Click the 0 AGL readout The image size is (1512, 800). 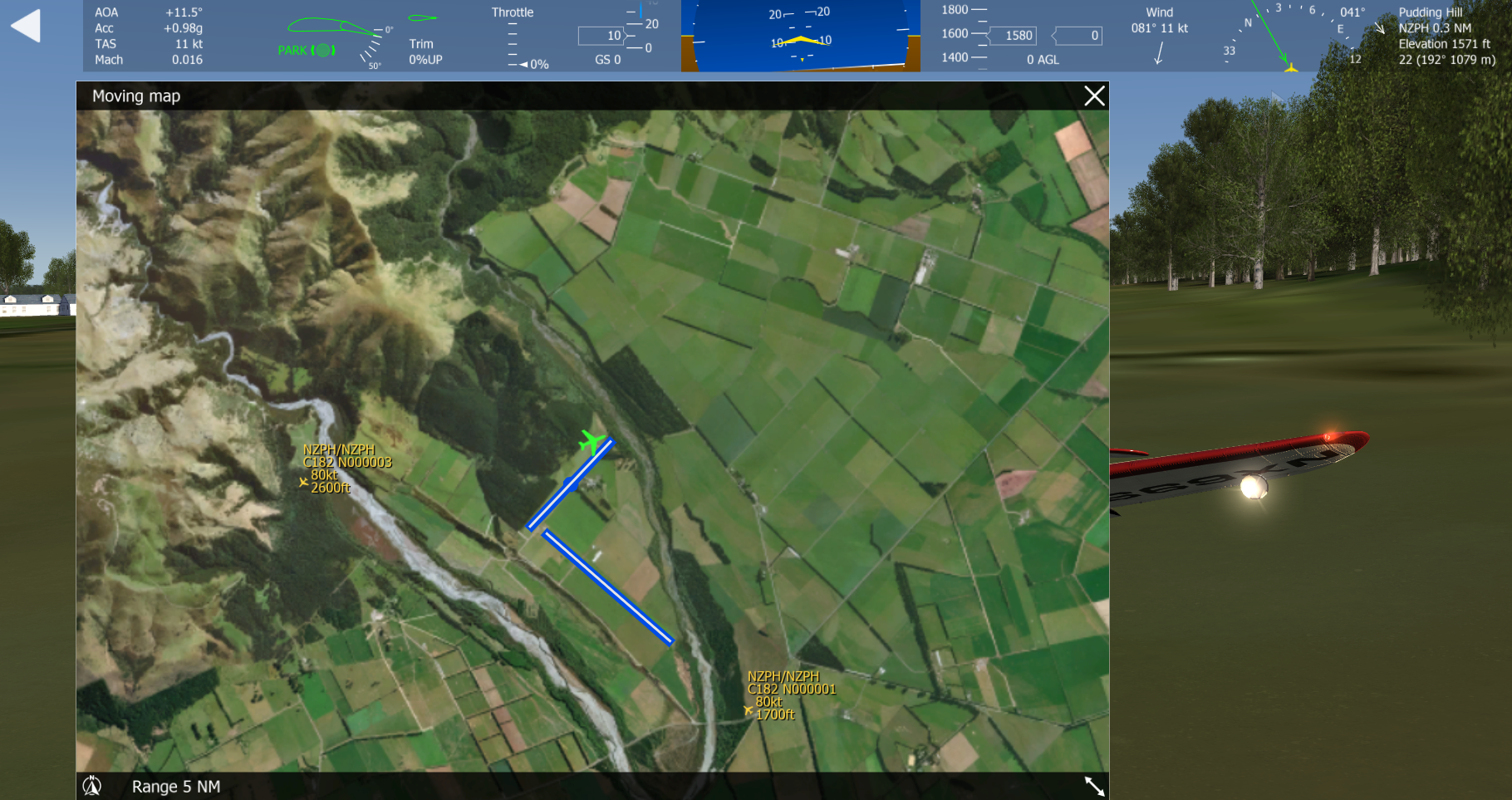click(1043, 60)
